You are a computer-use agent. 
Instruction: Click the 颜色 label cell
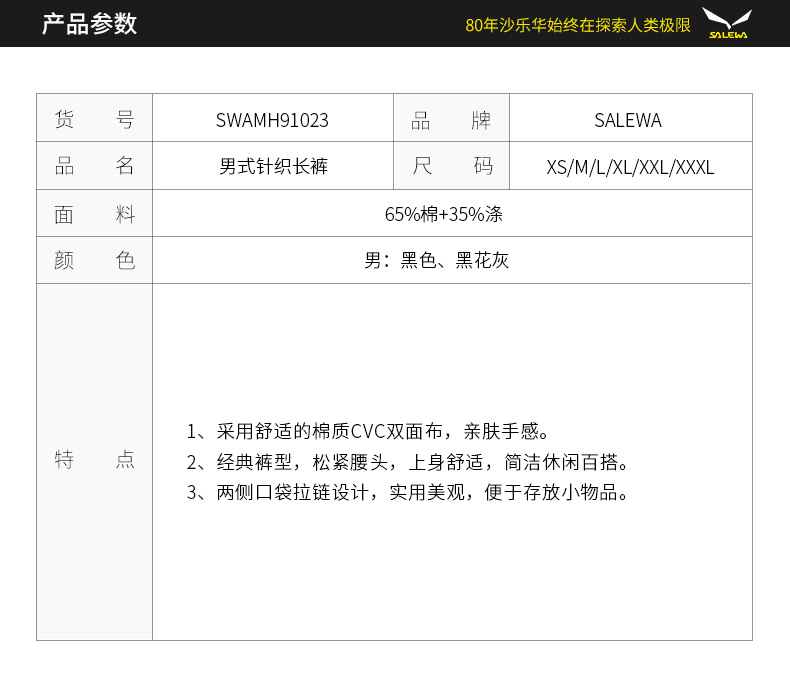94,260
